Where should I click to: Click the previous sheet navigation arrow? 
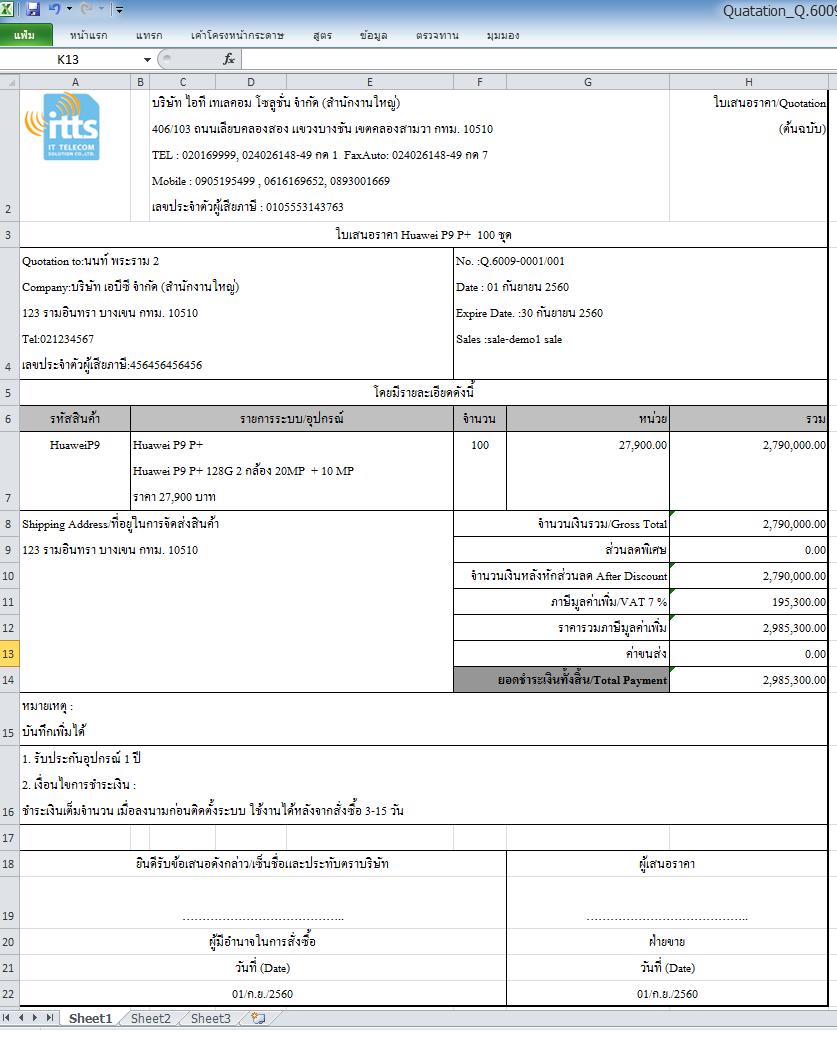21,1018
